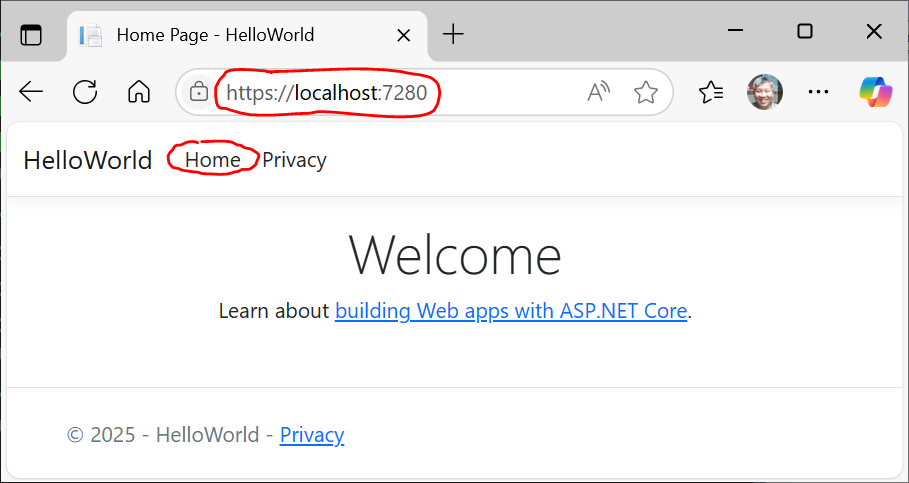Add this page to favorites with star
This screenshot has width=909, height=483.
click(646, 93)
